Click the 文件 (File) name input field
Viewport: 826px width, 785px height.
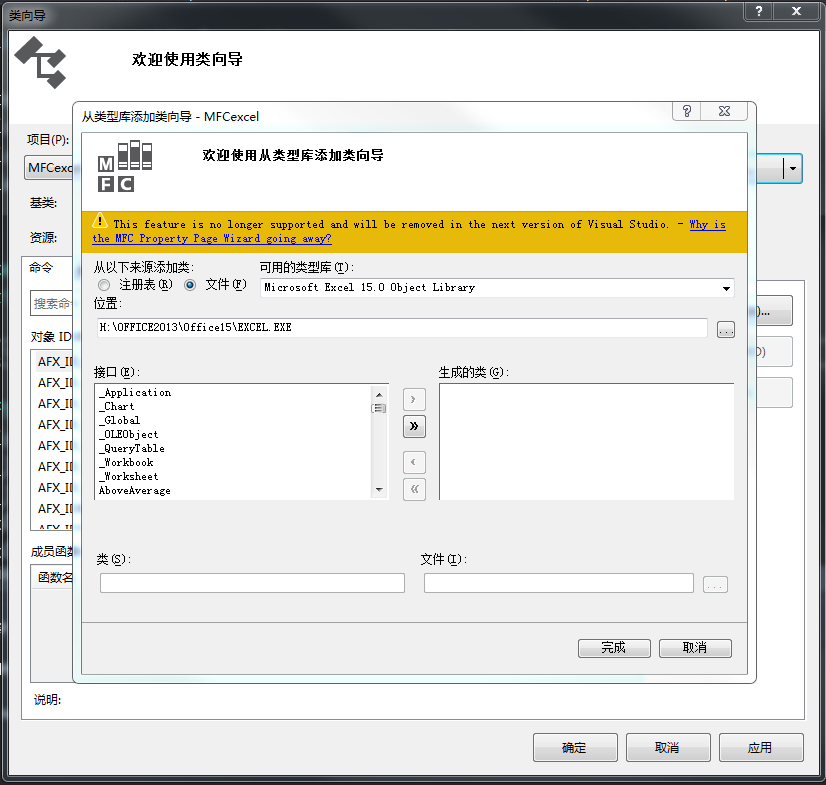558,583
